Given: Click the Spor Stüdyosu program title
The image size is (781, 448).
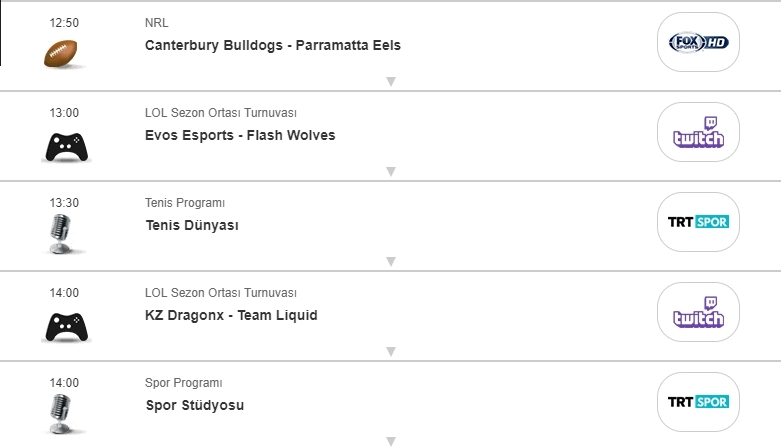Looking at the screenshot, I should 194,405.
